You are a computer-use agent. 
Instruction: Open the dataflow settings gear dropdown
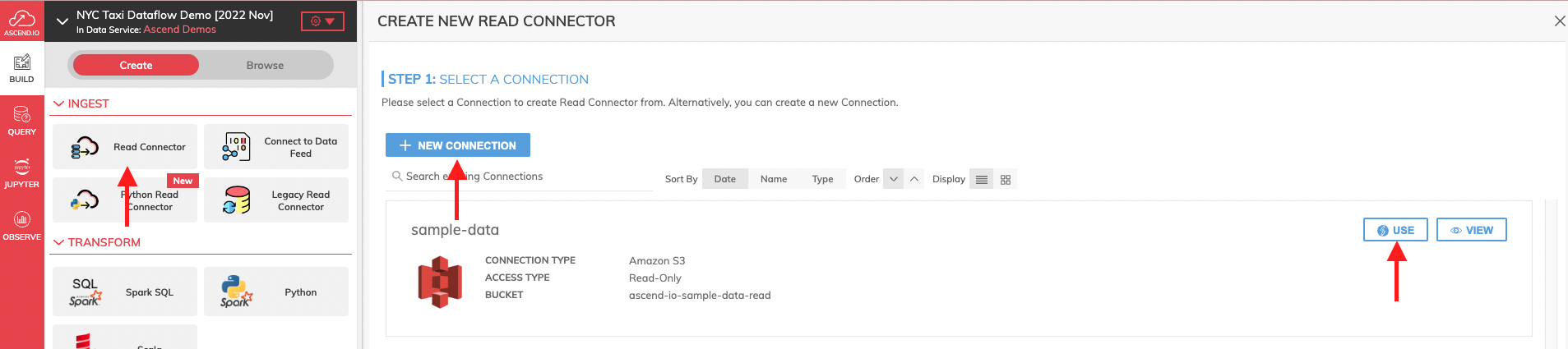tap(322, 21)
